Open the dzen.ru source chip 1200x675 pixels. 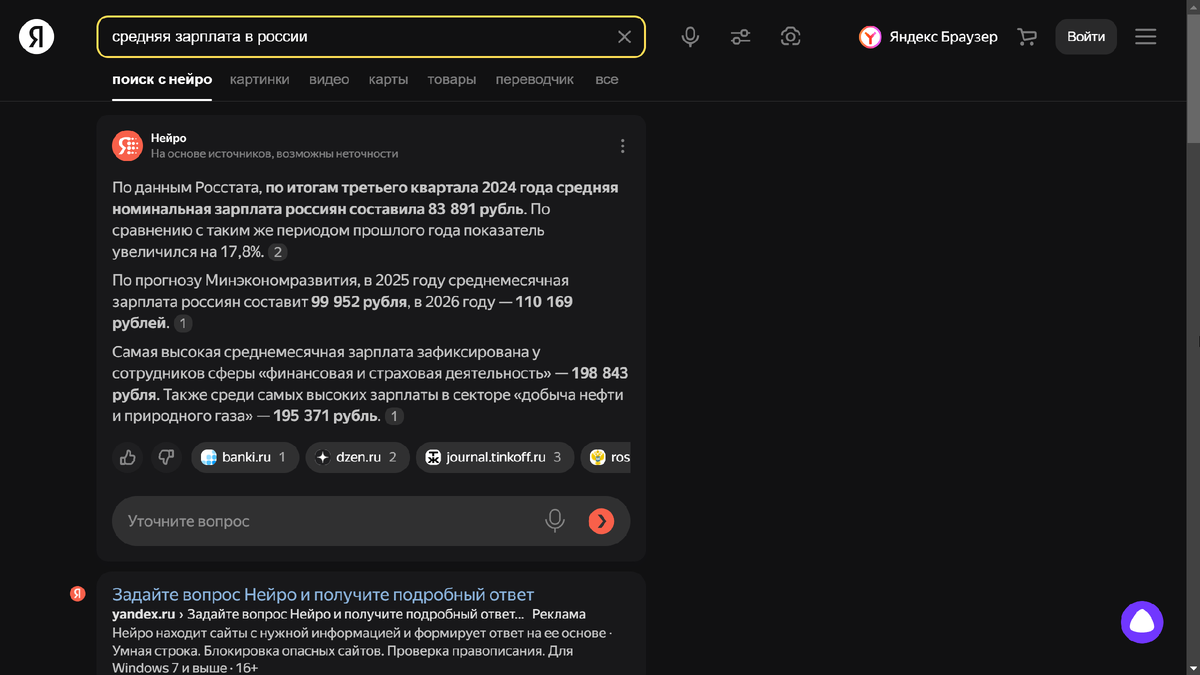coord(357,457)
